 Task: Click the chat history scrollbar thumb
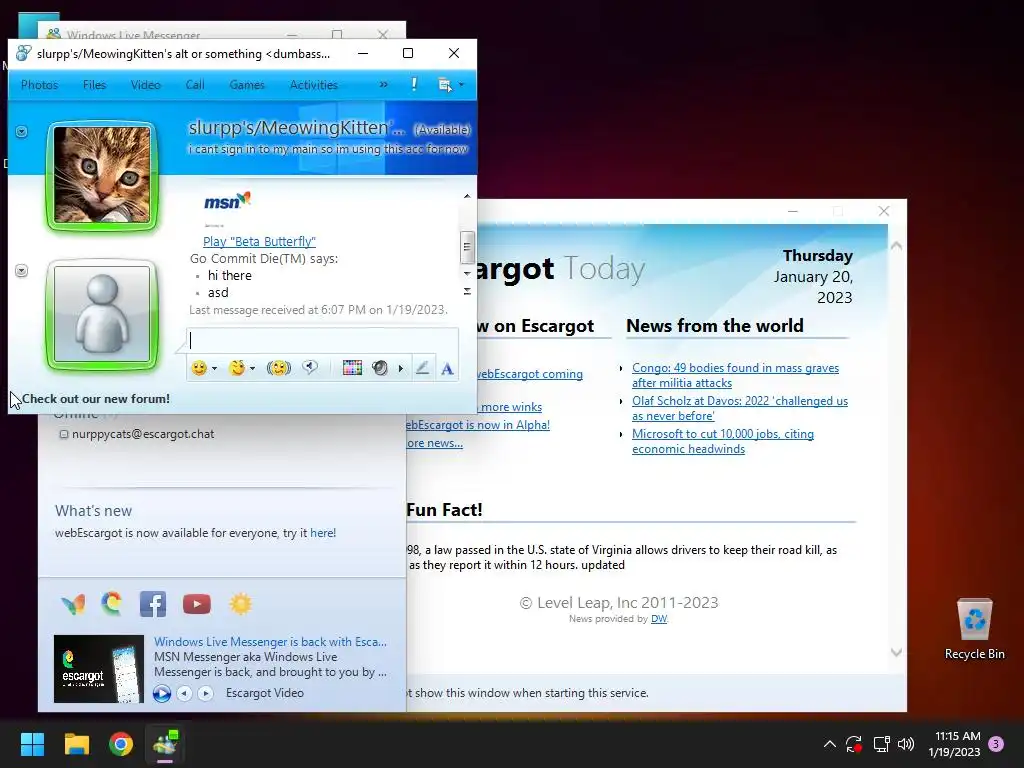click(466, 246)
